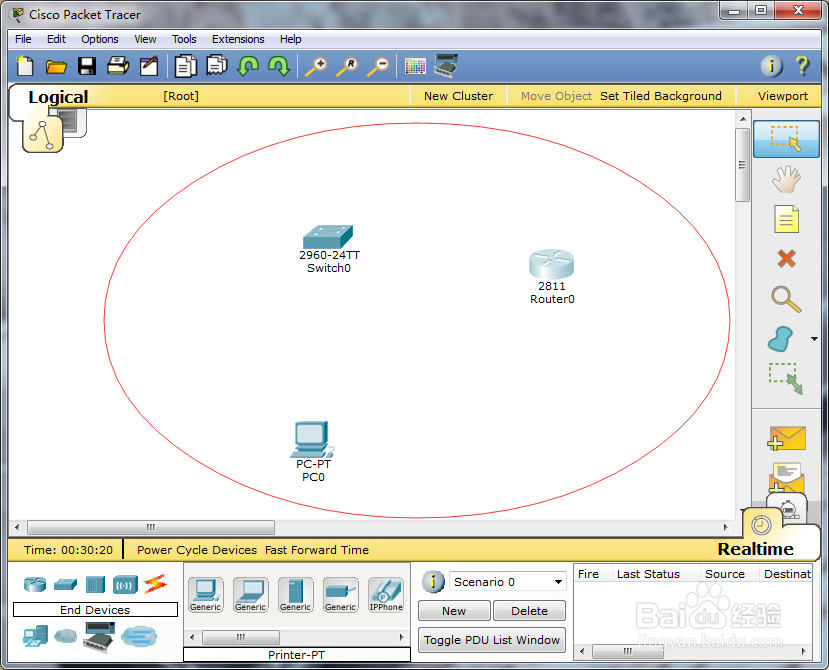Switch to the Logical workspace tab
Screen dimensions: 829x670
(x=58, y=97)
